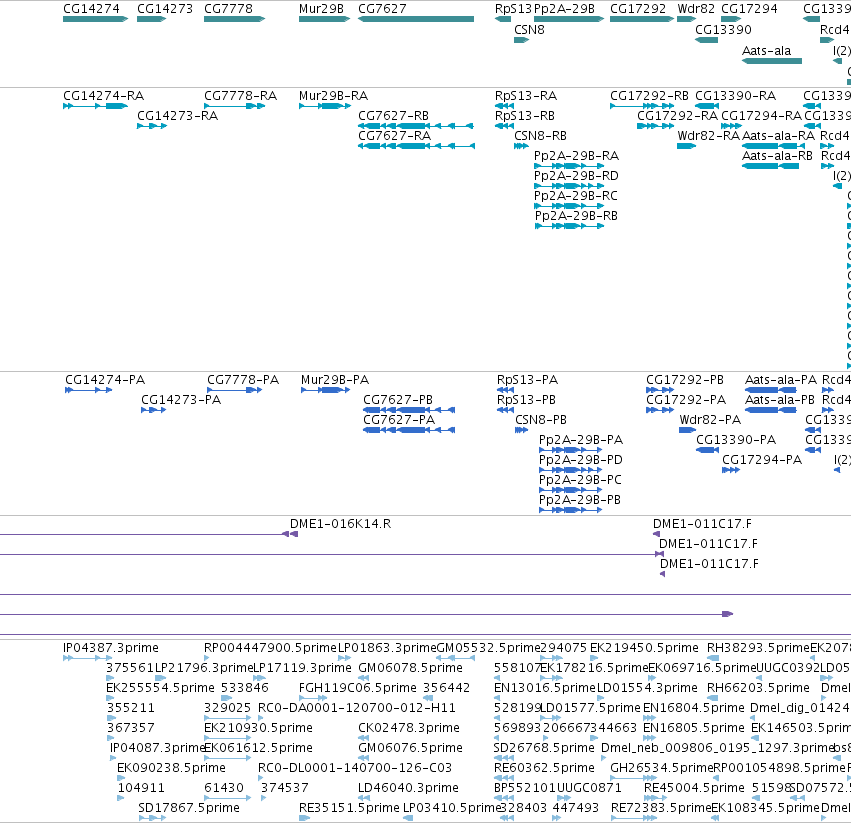The image size is (851, 823).
Task: Open the CG14274-PA protein feature
Action: pyautogui.click(x=88, y=390)
